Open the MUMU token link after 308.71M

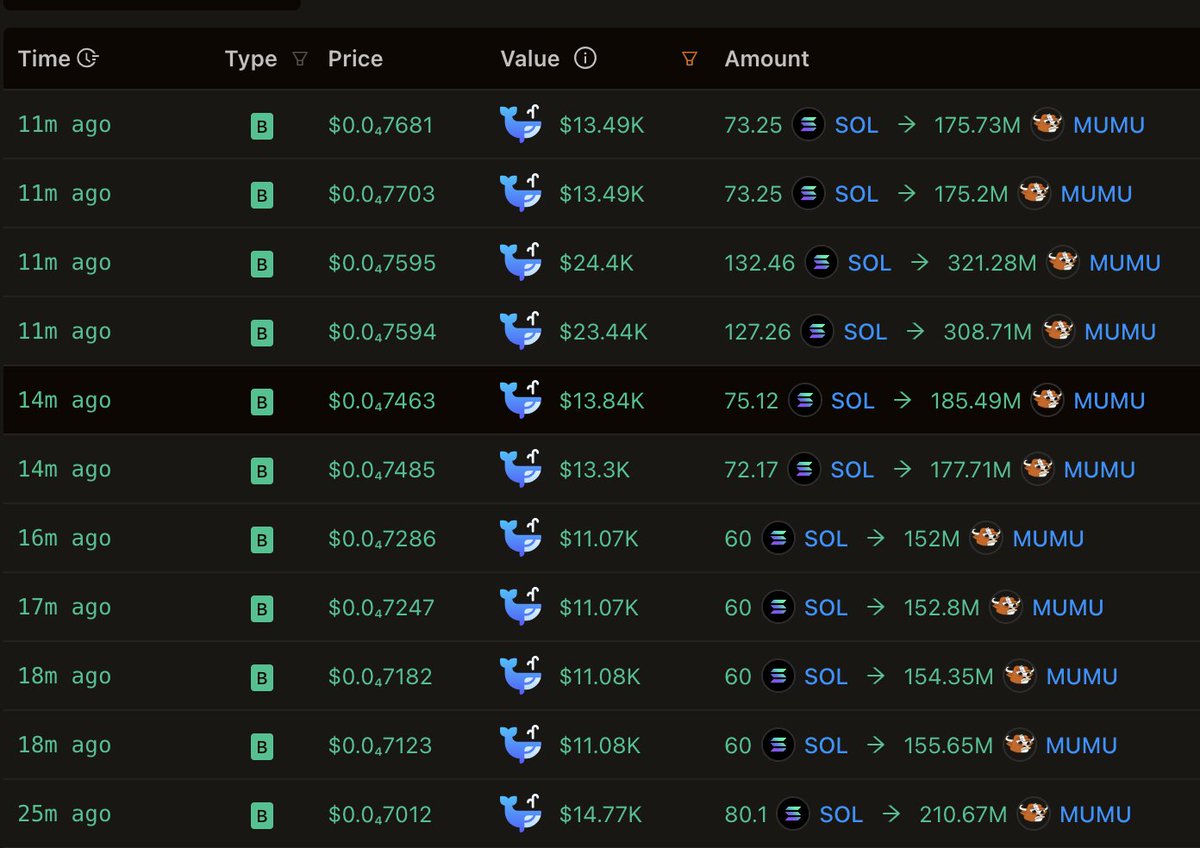pyautogui.click(x=1120, y=332)
